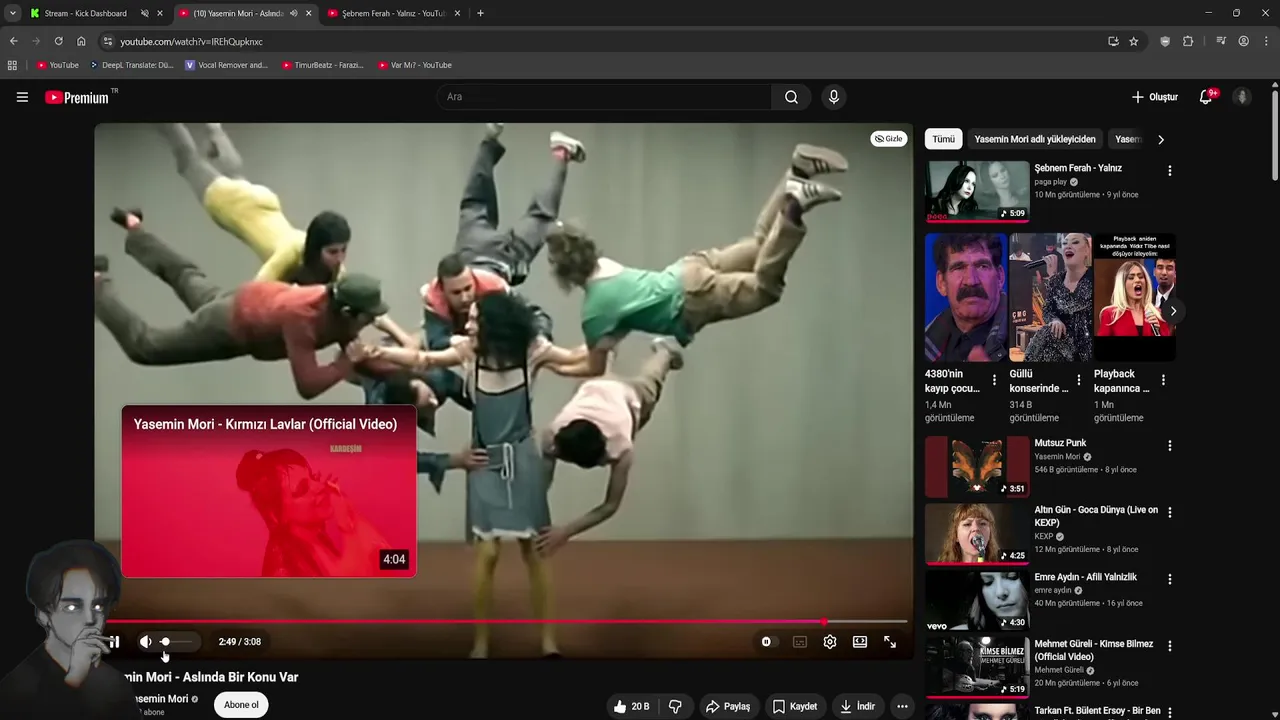Switch to the Şebnem Ferah - Yalnız tab
1280x720 pixels.
pyautogui.click(x=394, y=13)
